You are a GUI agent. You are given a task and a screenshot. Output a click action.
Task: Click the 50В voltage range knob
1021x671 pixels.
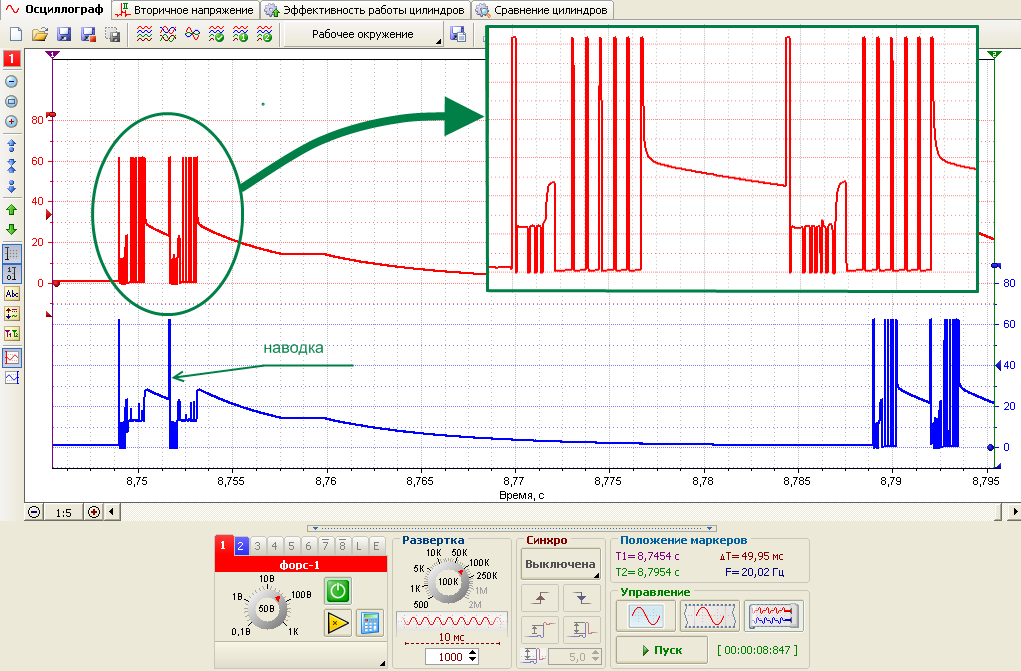tap(266, 608)
